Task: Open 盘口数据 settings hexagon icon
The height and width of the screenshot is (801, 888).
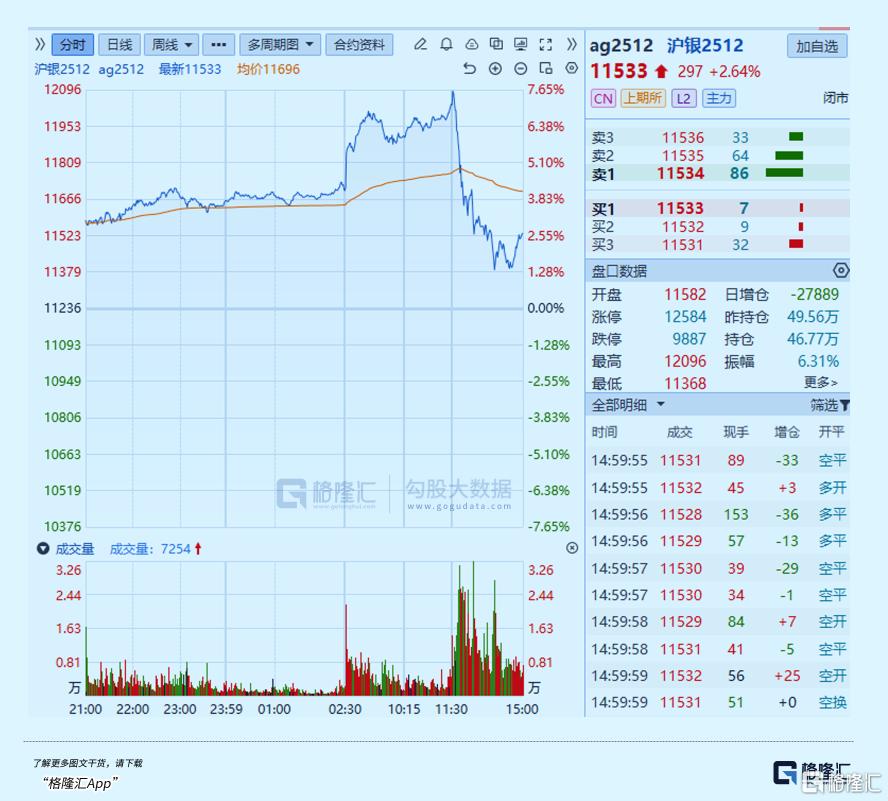Action: tap(841, 271)
